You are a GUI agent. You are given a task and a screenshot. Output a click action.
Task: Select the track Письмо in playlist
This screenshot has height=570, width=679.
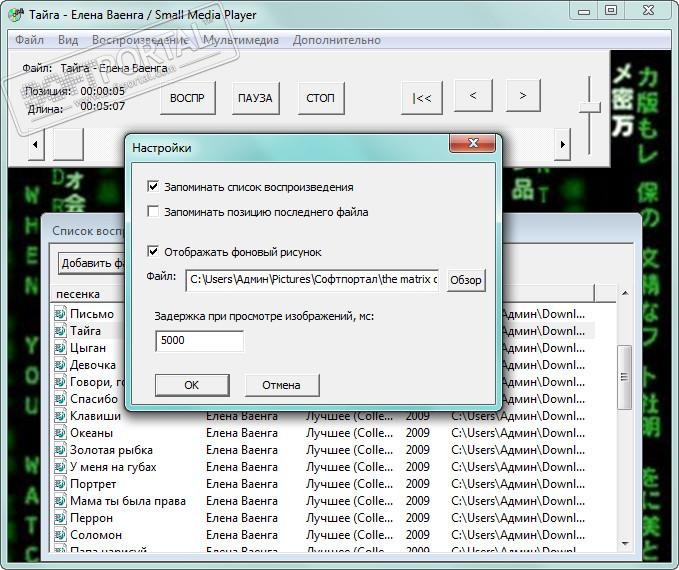tap(92, 314)
